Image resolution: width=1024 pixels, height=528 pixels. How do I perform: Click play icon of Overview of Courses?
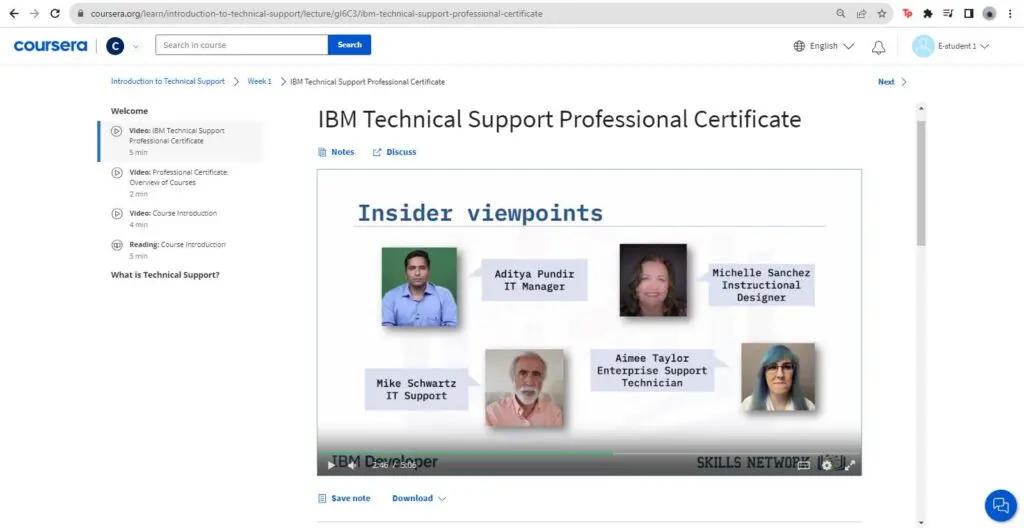tap(117, 173)
